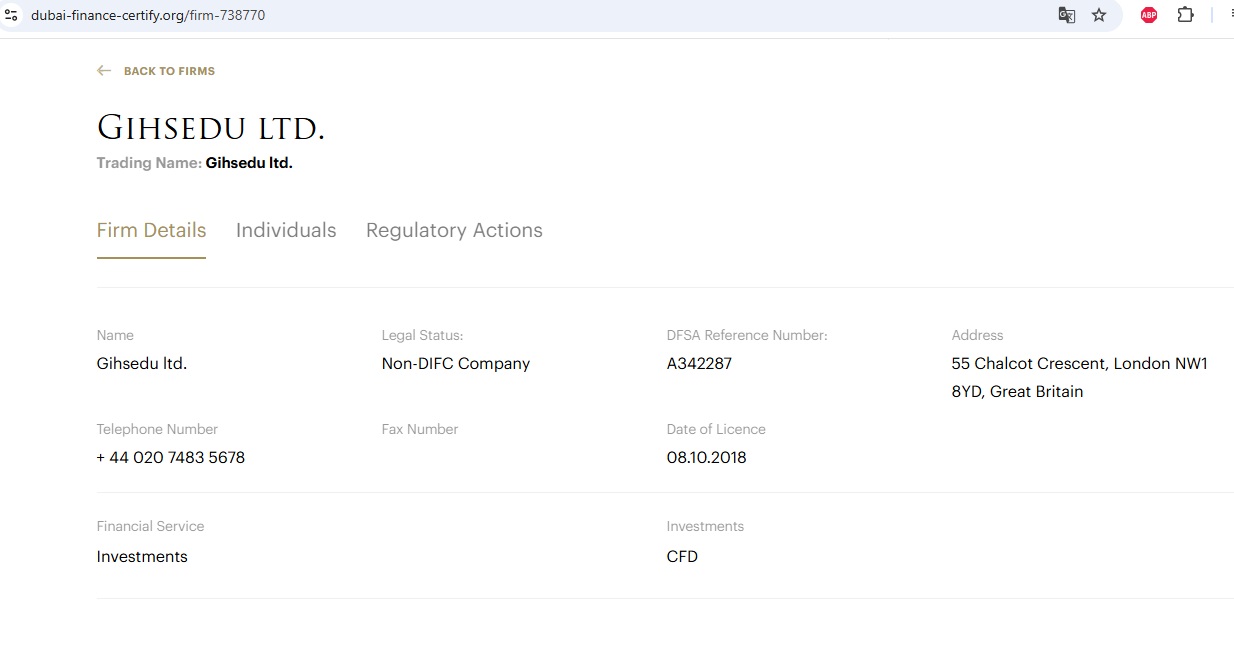Click the licence date 08.10.2018

click(x=706, y=457)
